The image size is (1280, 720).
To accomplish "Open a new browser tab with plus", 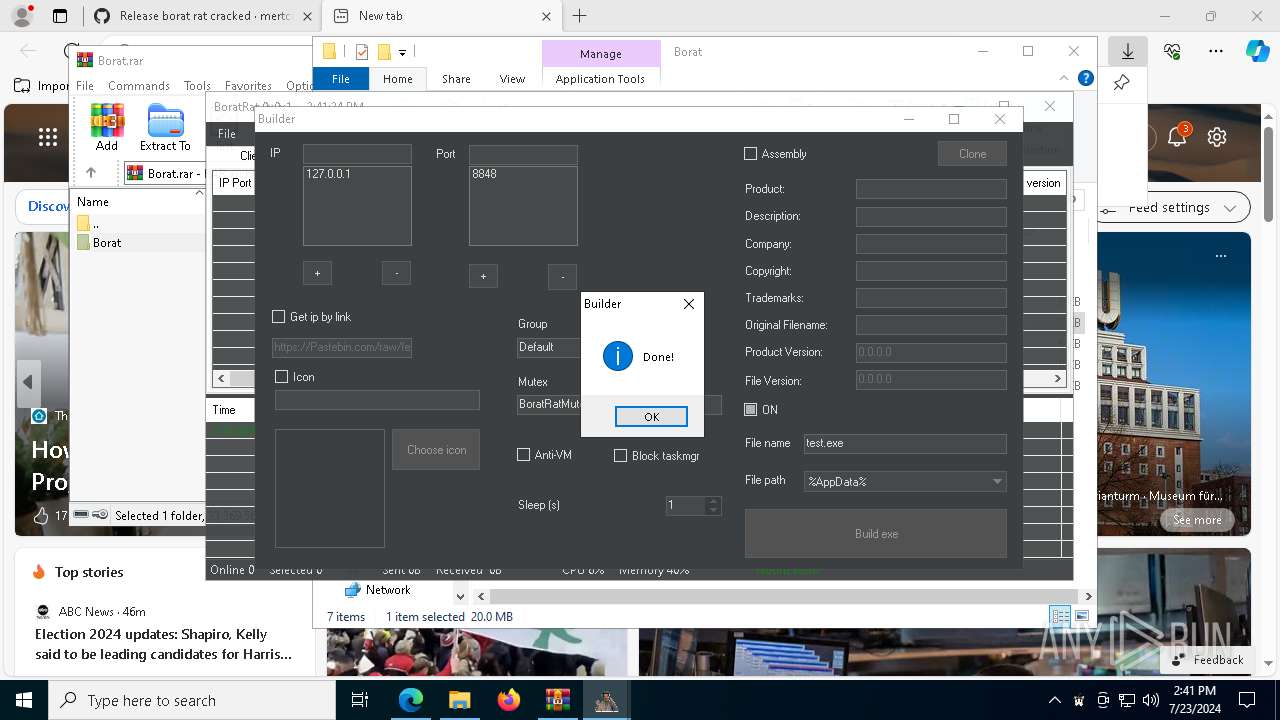I will [x=579, y=16].
